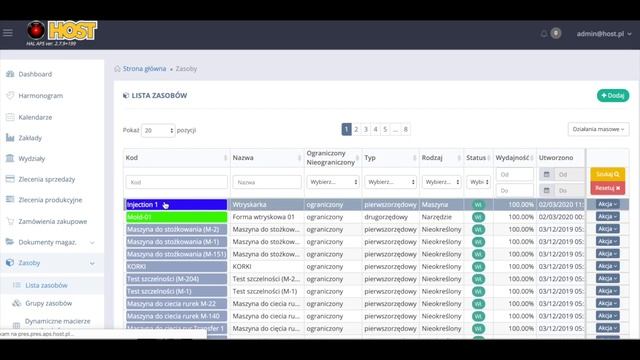Click Test szczelności (M-1) name cell

[265, 291]
